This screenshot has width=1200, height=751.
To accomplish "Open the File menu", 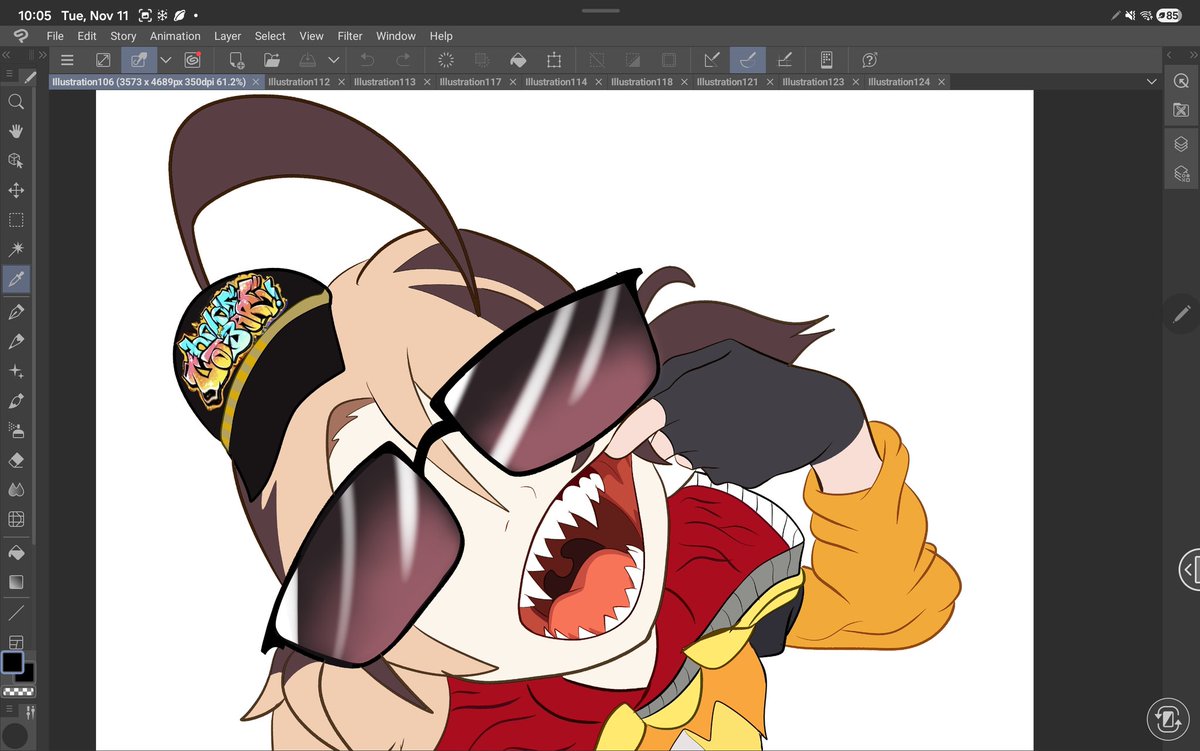I will pyautogui.click(x=55, y=36).
